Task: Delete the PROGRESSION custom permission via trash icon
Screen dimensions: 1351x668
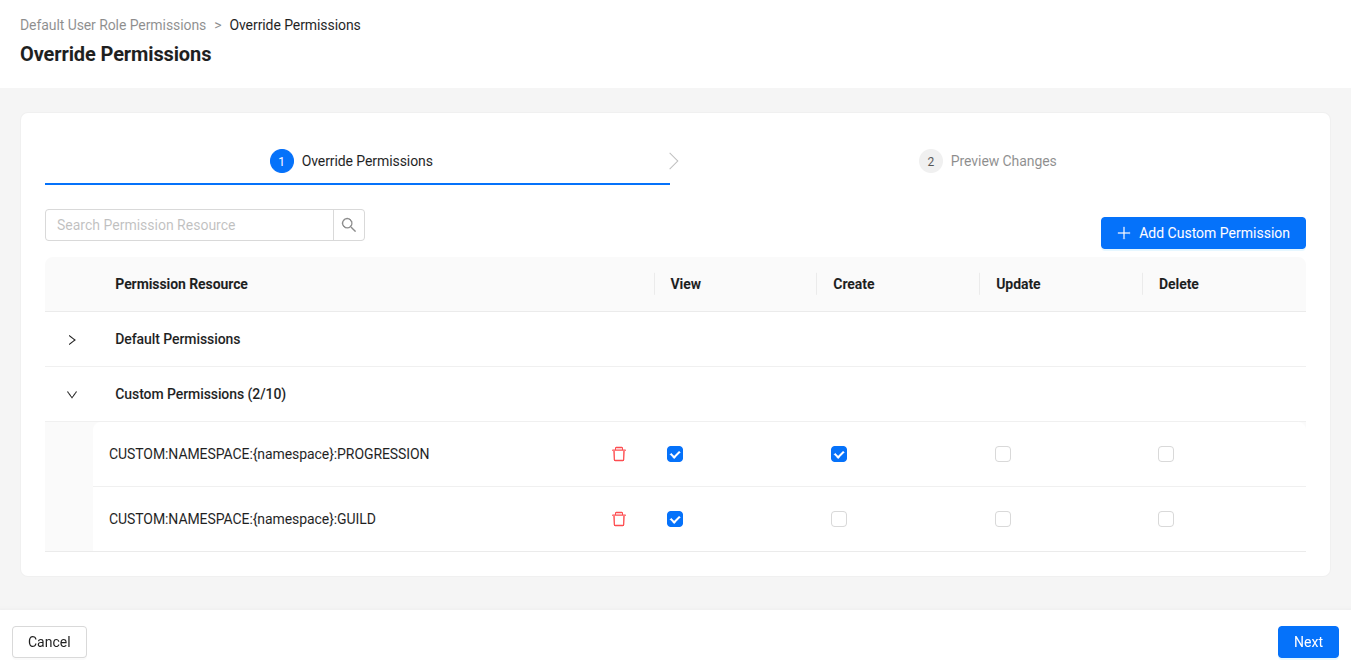Action: coord(619,453)
